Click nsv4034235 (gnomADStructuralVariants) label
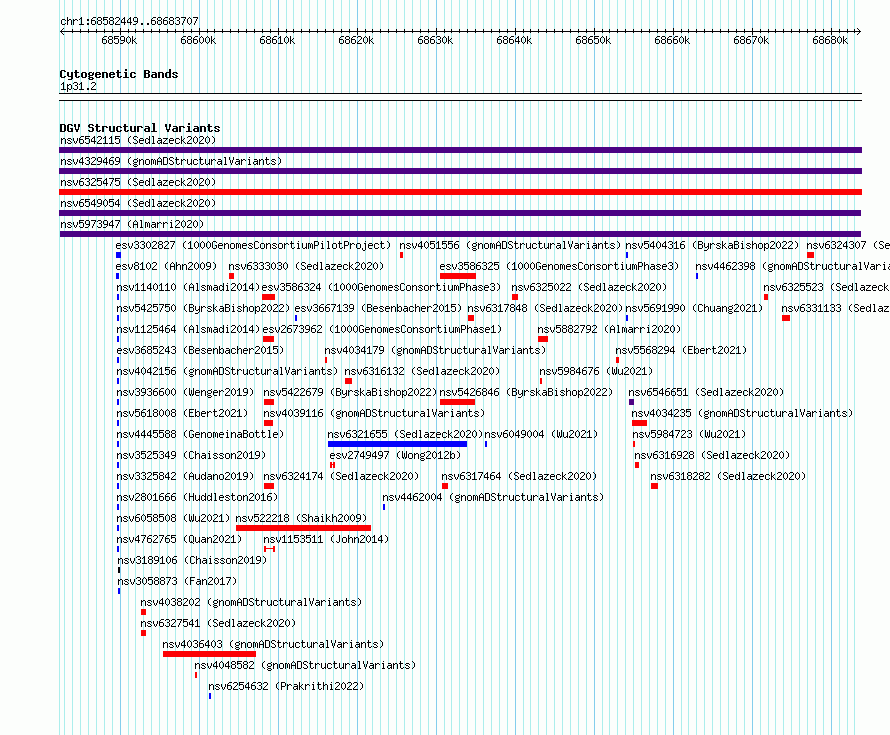This screenshot has height=735, width=890. [x=742, y=413]
